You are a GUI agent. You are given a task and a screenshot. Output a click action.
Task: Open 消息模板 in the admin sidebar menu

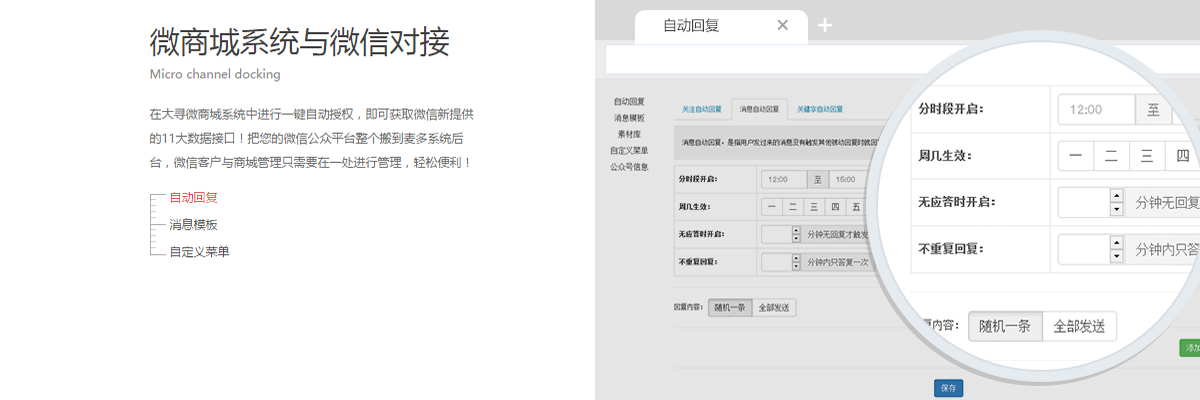[x=629, y=118]
